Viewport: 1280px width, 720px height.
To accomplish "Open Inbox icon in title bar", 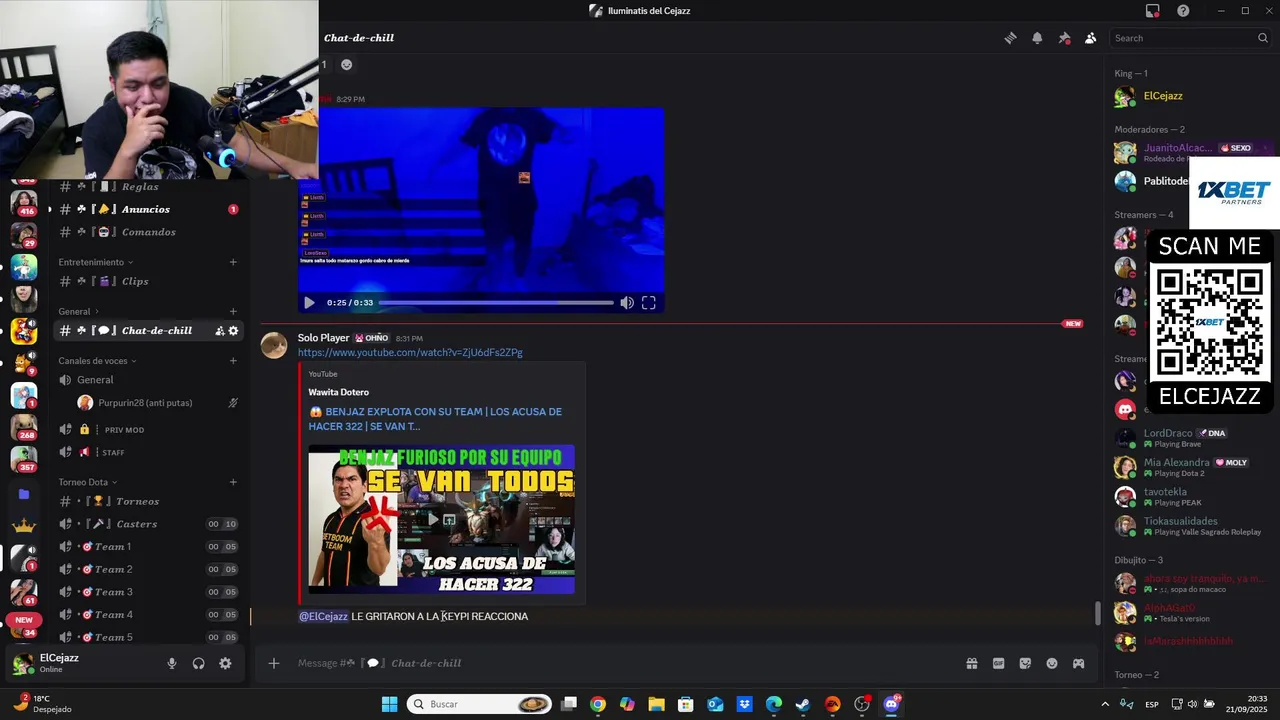I will pyautogui.click(x=1153, y=11).
